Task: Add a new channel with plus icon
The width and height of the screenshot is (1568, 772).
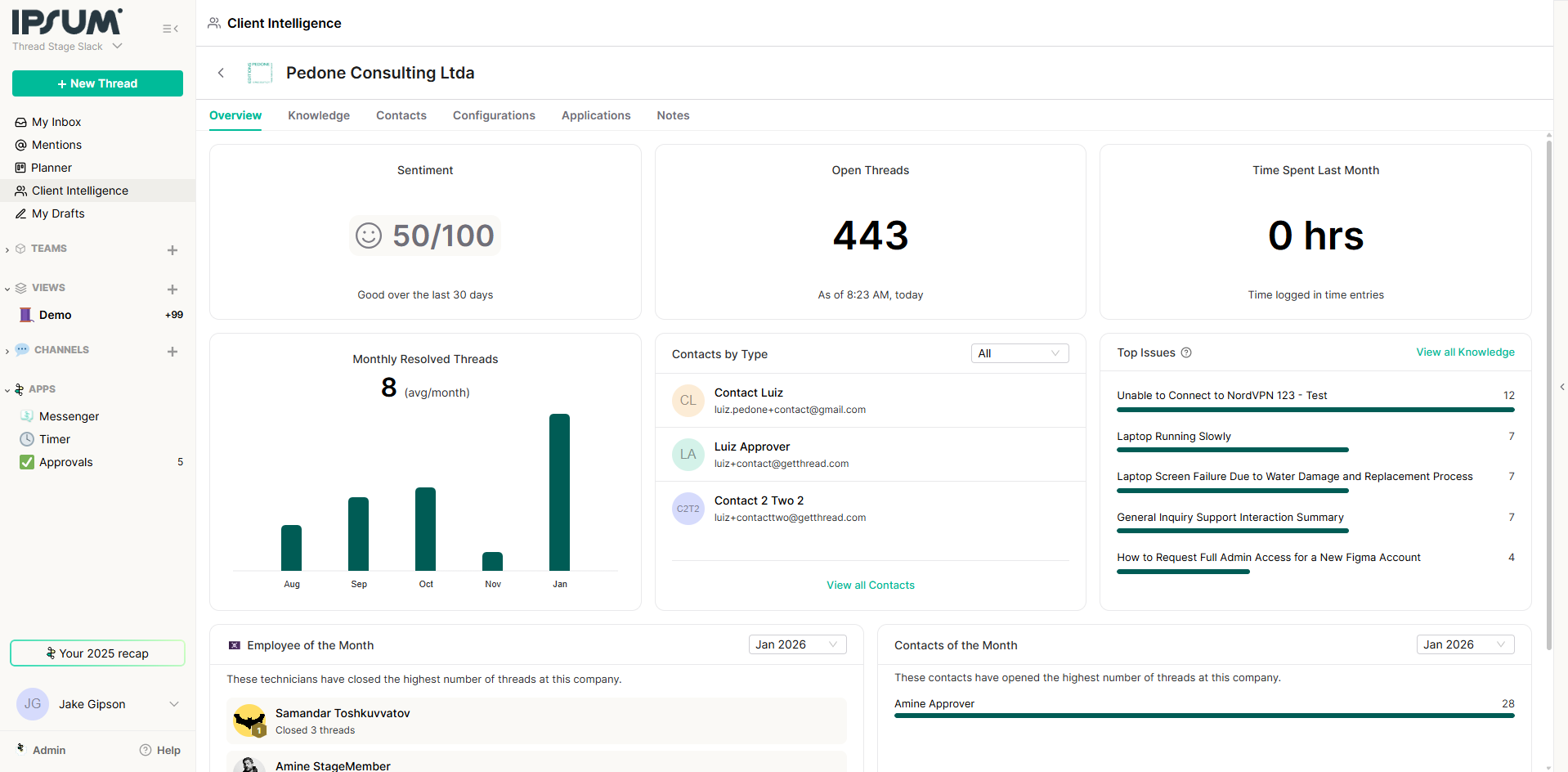Action: (x=172, y=352)
